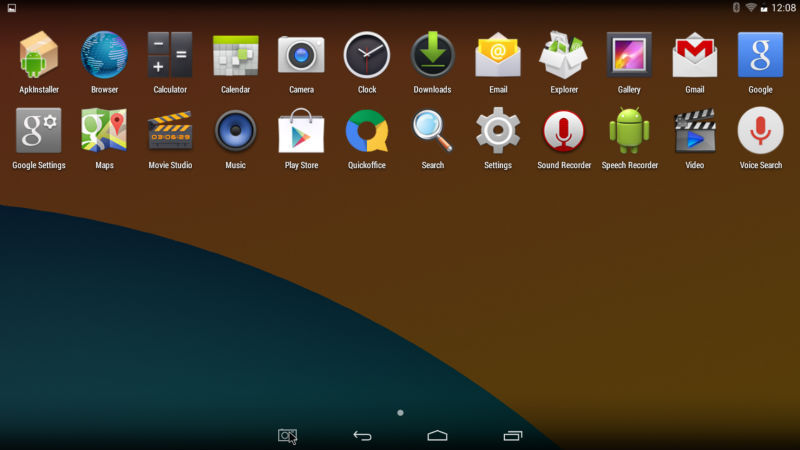This screenshot has width=800, height=450.
Task: Launch the Gmail app
Action: click(695, 55)
